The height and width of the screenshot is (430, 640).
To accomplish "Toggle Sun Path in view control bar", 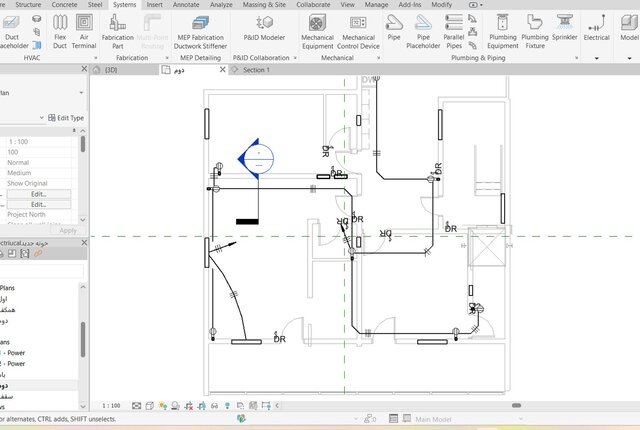I will [163, 406].
